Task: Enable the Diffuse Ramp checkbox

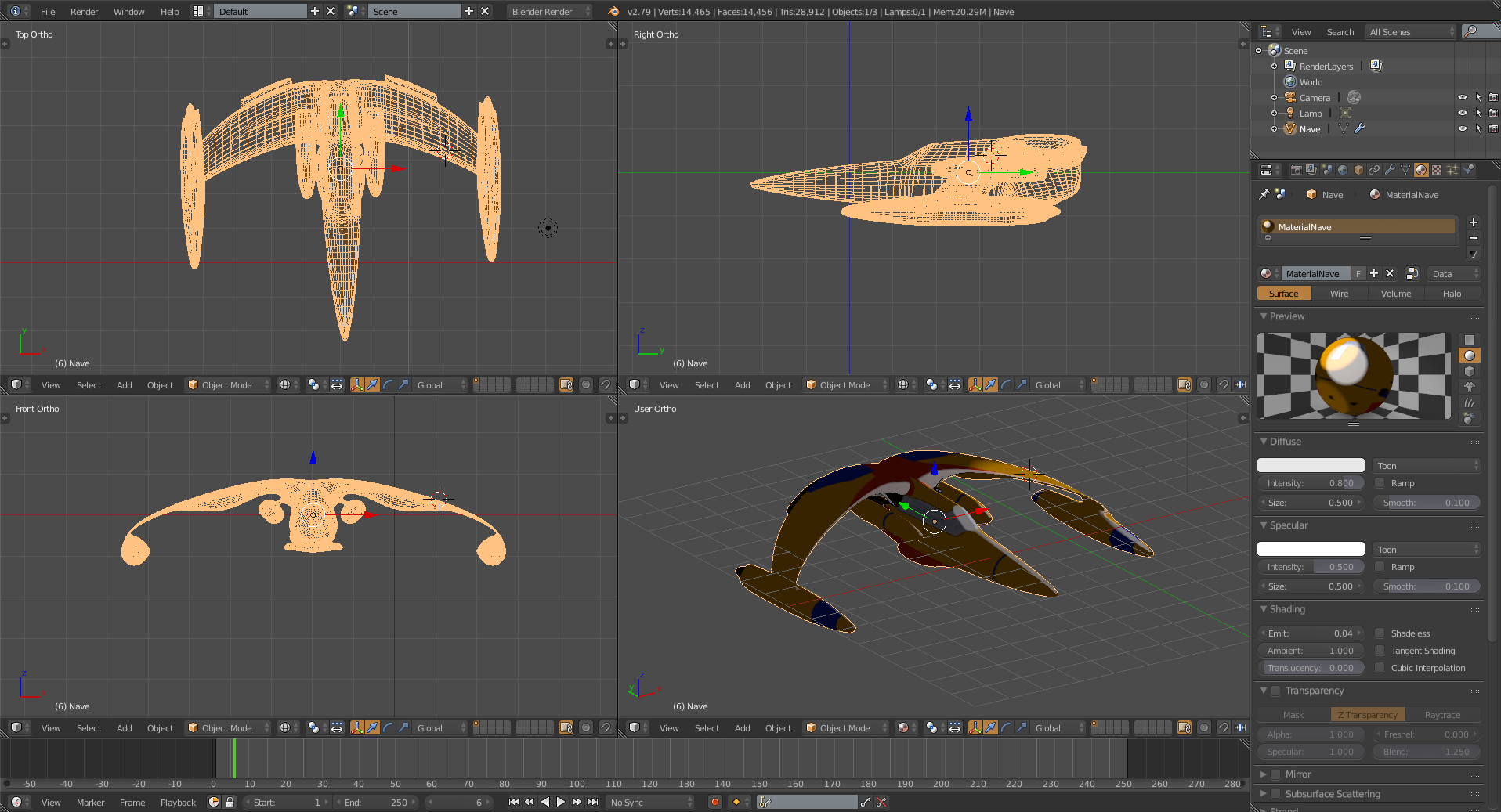Action: click(x=1380, y=483)
